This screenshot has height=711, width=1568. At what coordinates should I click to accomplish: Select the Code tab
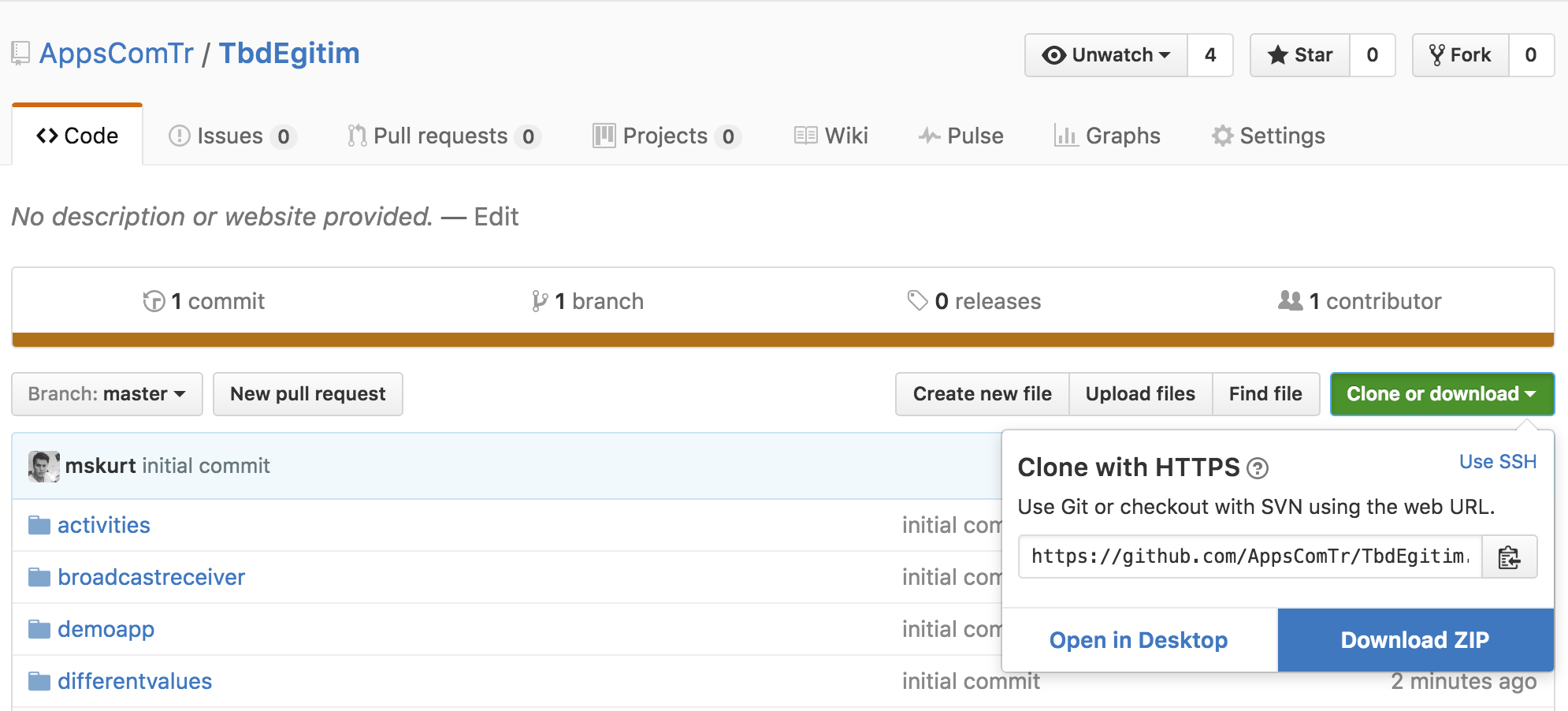point(77,136)
